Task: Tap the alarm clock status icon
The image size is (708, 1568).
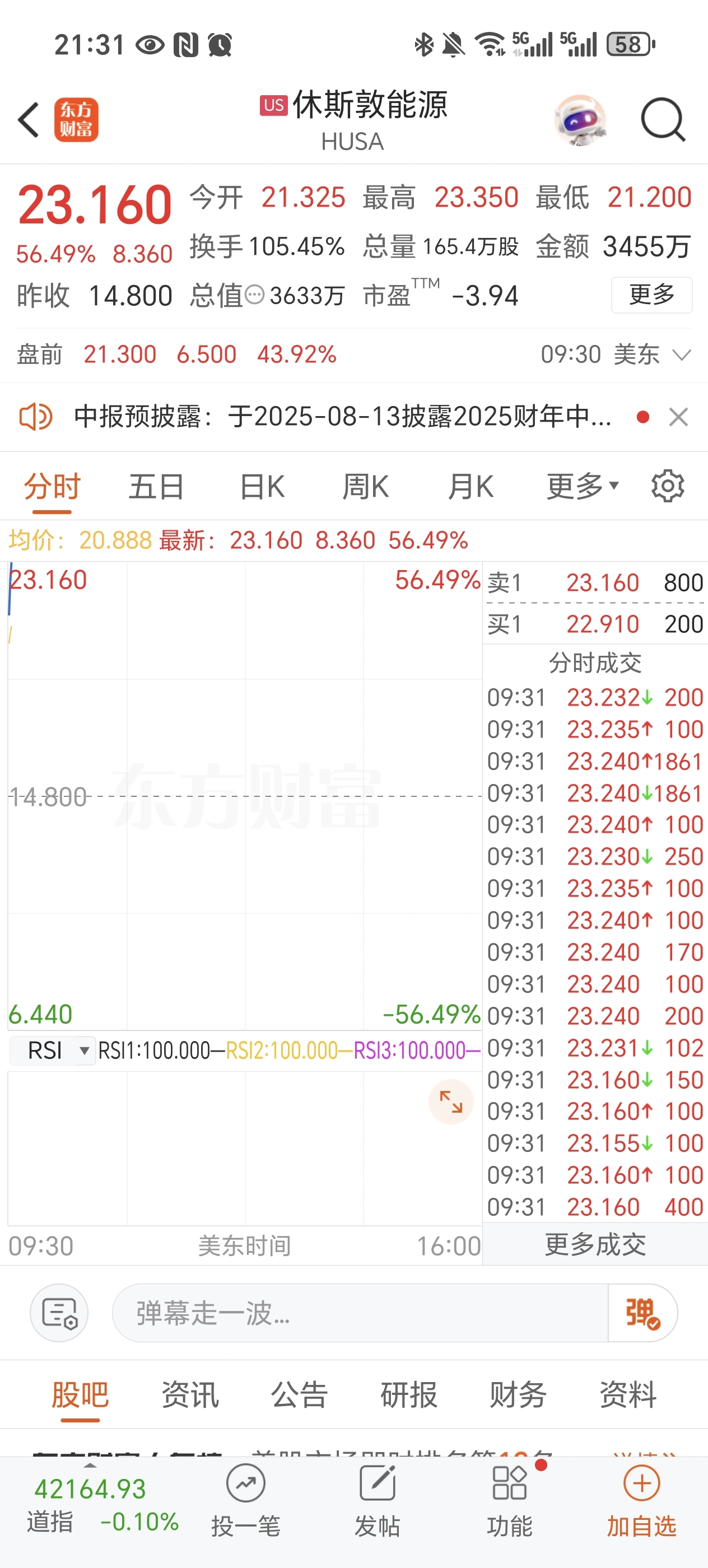Action: pos(220,44)
